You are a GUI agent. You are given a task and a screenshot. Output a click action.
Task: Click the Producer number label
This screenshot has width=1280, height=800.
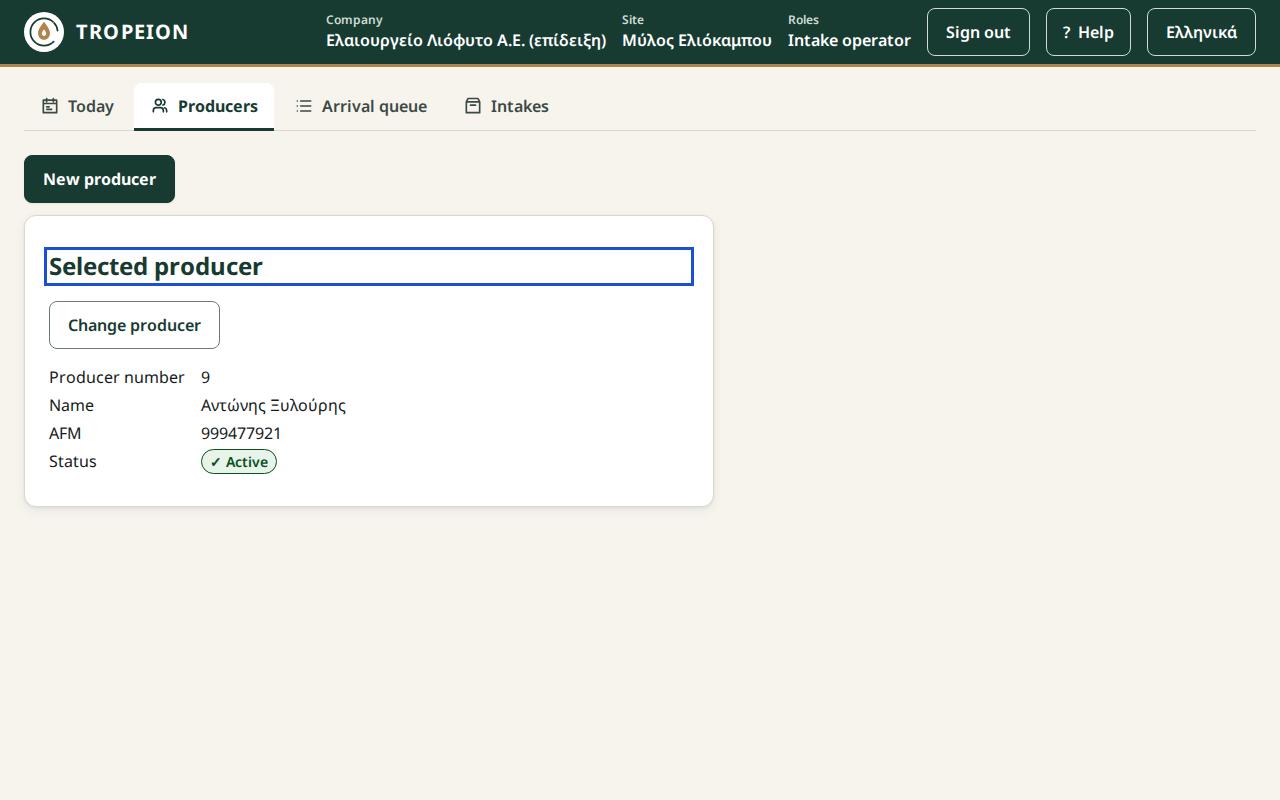click(117, 377)
